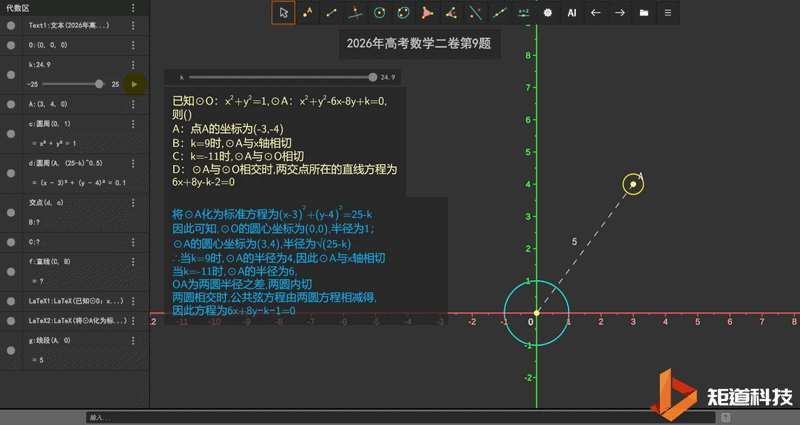Screen dimensions: 800x425
Task: Select the circle d equation ending in 0.1
Action: click(79, 183)
